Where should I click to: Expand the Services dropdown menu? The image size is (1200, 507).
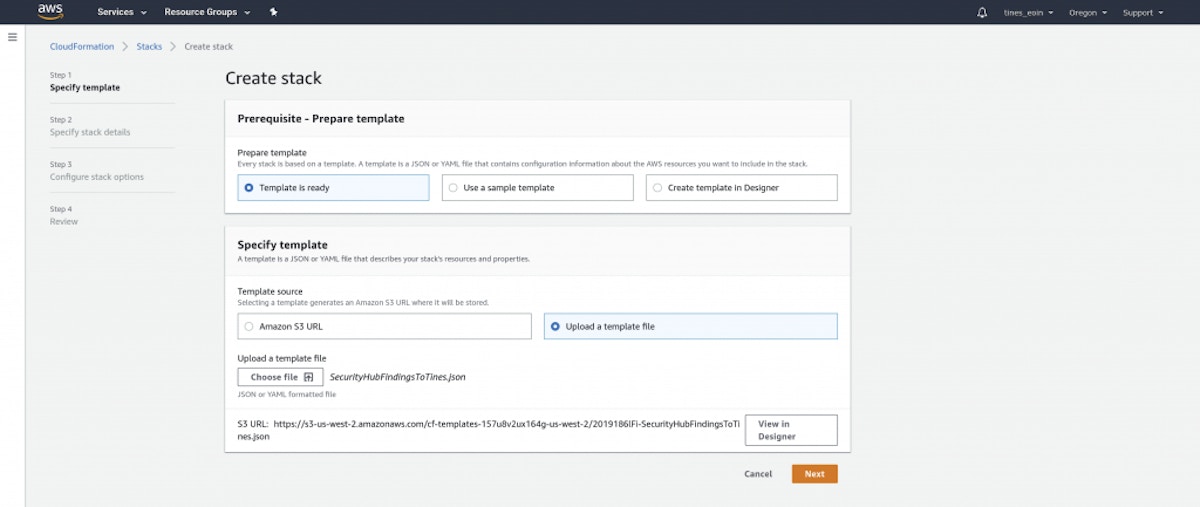(122, 13)
